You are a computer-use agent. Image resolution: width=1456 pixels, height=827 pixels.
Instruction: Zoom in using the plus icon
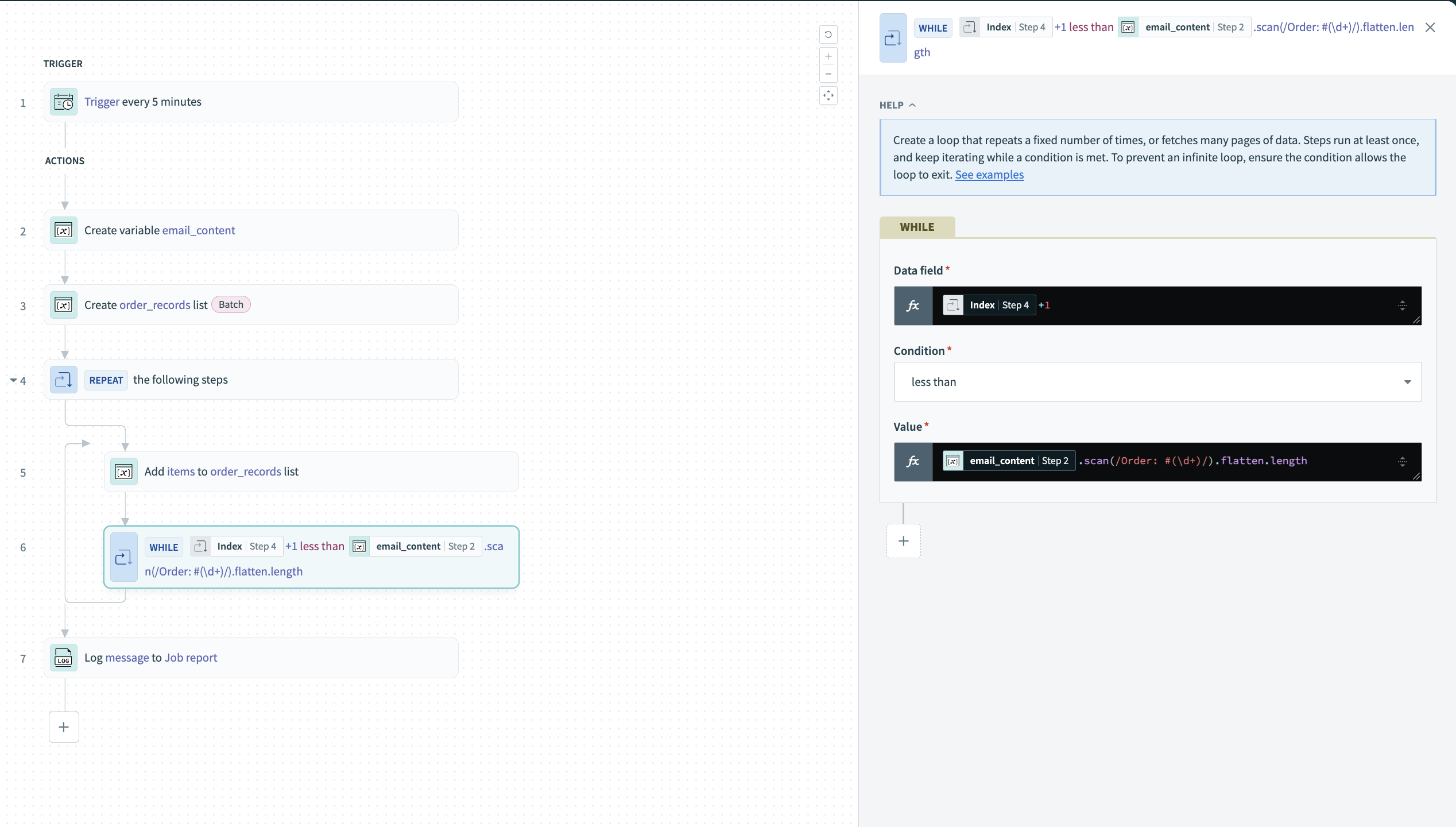pyautogui.click(x=828, y=56)
